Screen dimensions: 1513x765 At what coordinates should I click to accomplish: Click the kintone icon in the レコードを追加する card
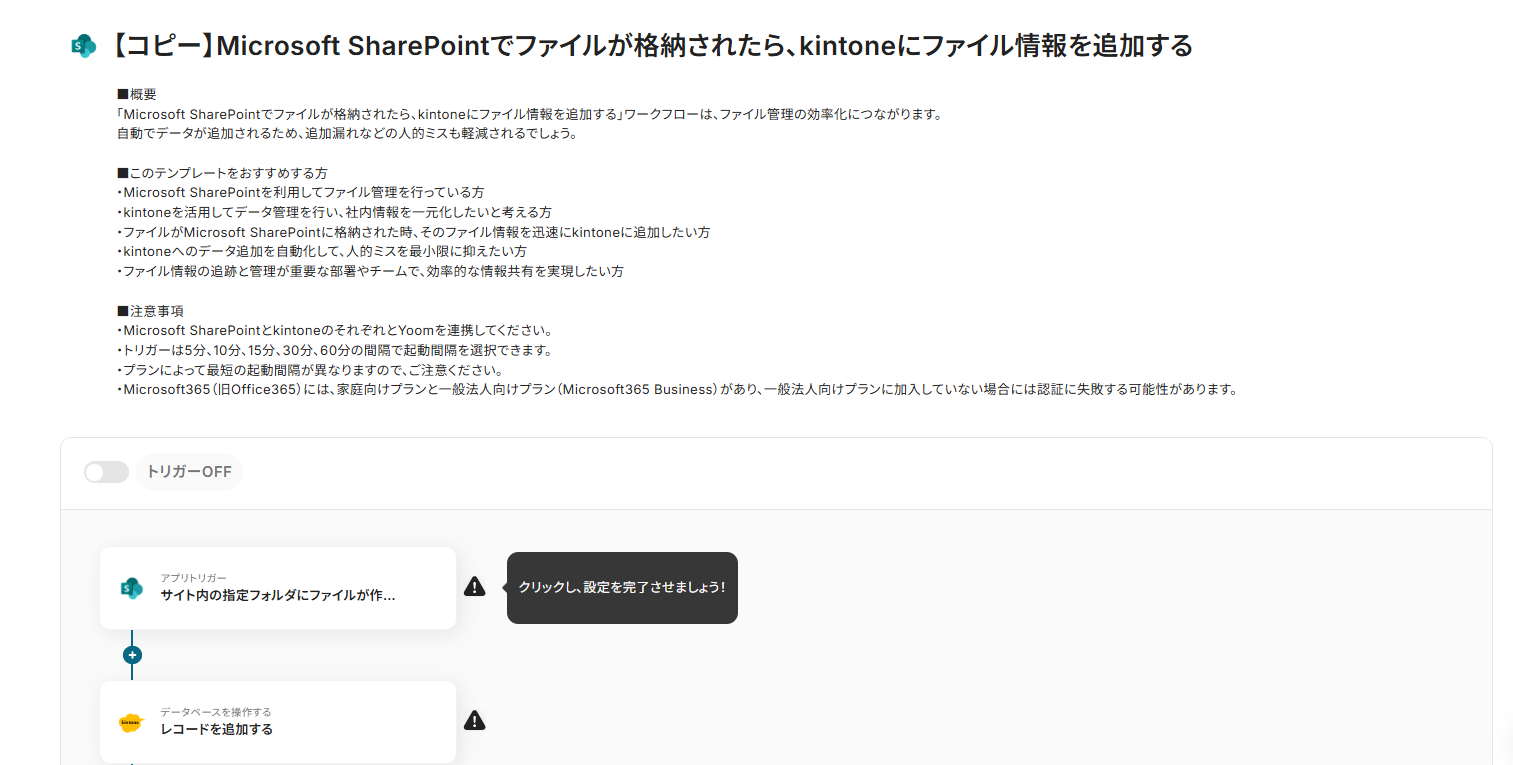click(132, 722)
